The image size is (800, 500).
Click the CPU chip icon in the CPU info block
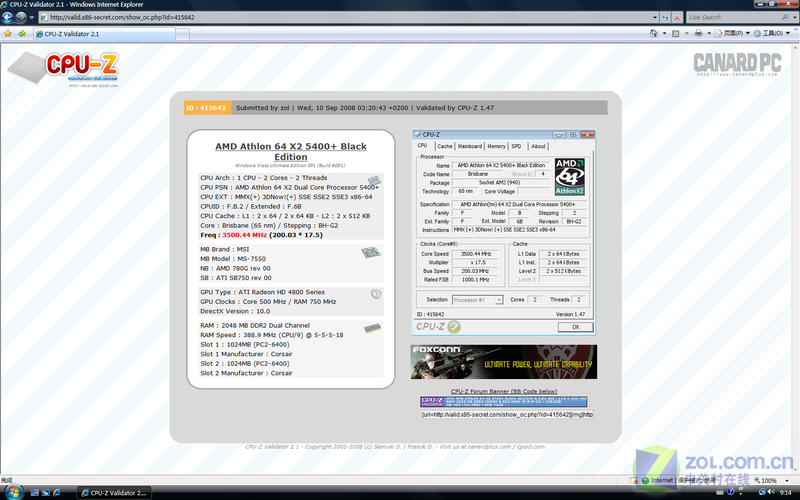(x=374, y=180)
